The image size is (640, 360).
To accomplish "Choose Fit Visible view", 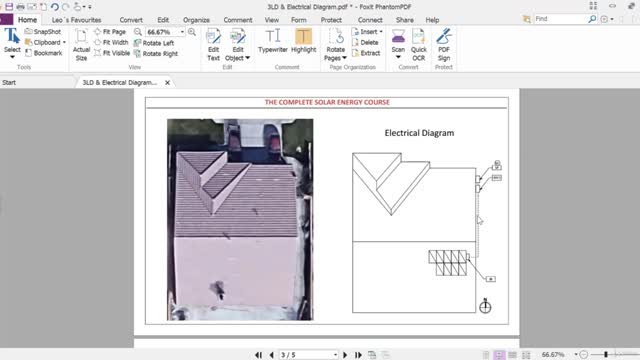I will pos(112,53).
